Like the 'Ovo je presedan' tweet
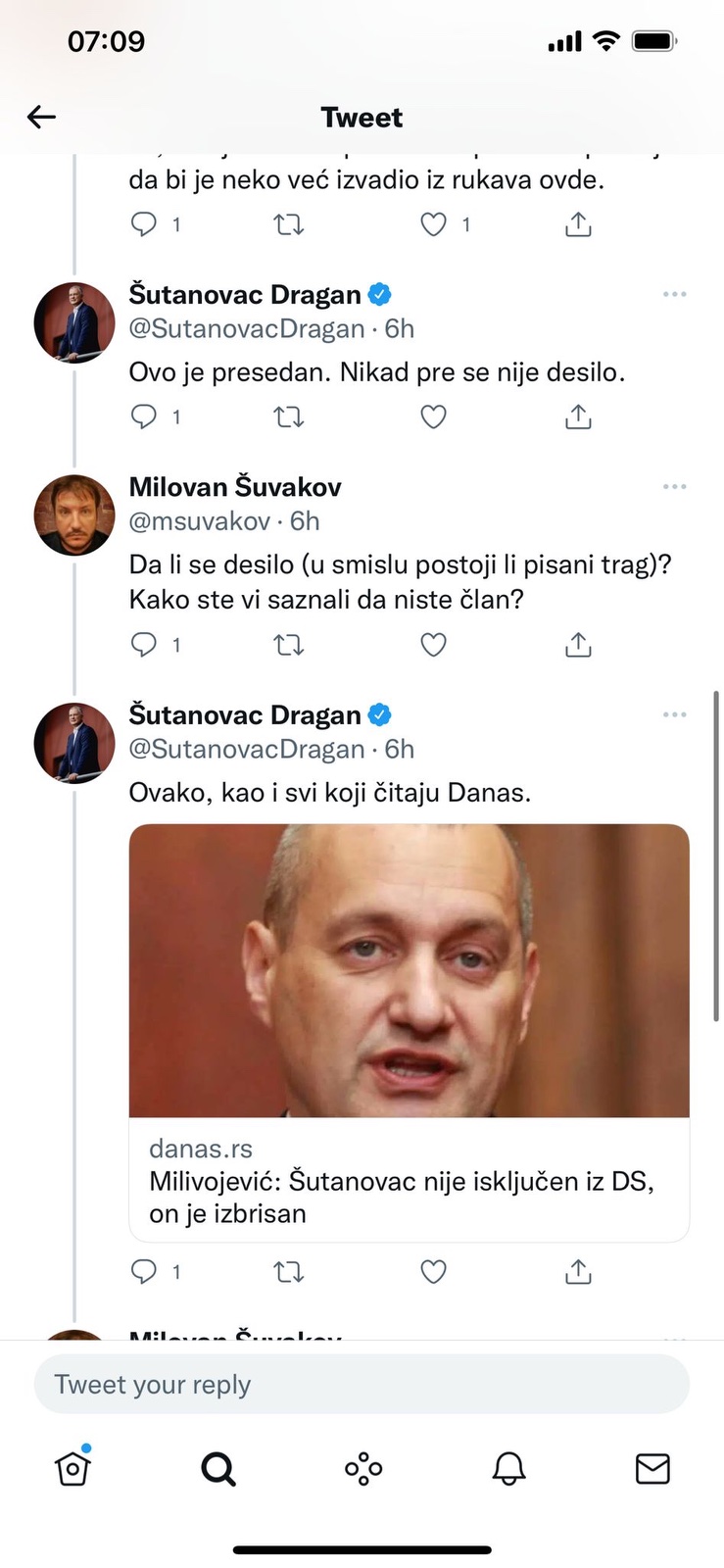Viewport: 724px width, 1568px height. tap(433, 417)
